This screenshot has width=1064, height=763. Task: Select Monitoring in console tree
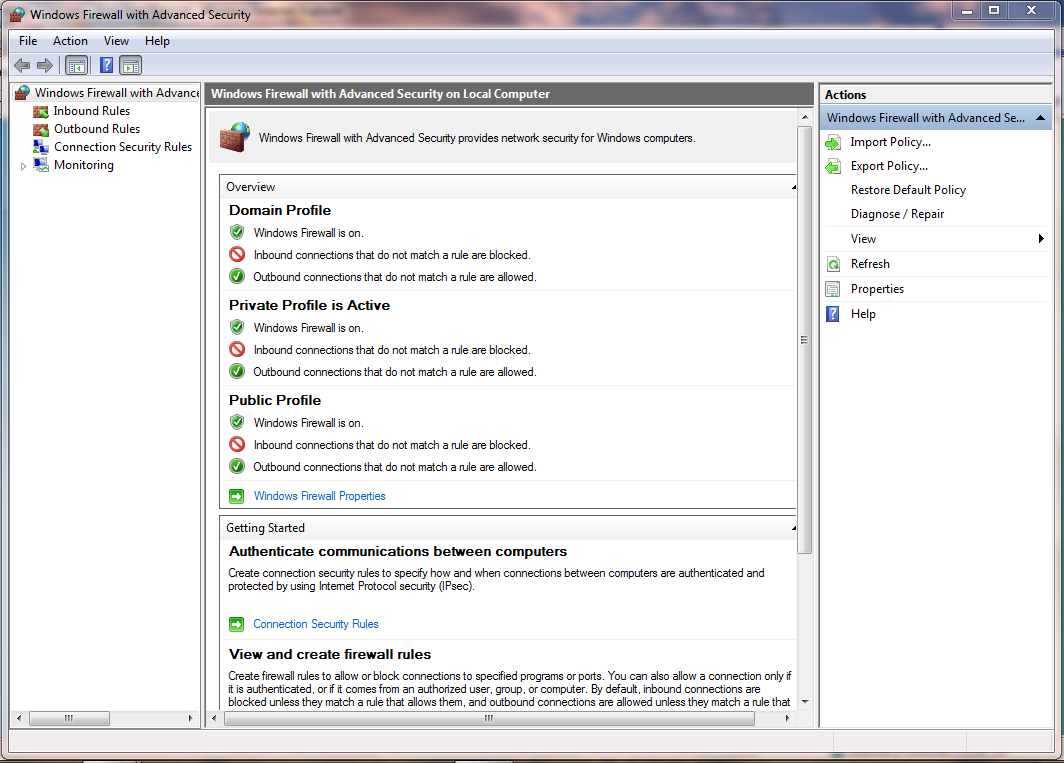pyautogui.click(x=83, y=165)
